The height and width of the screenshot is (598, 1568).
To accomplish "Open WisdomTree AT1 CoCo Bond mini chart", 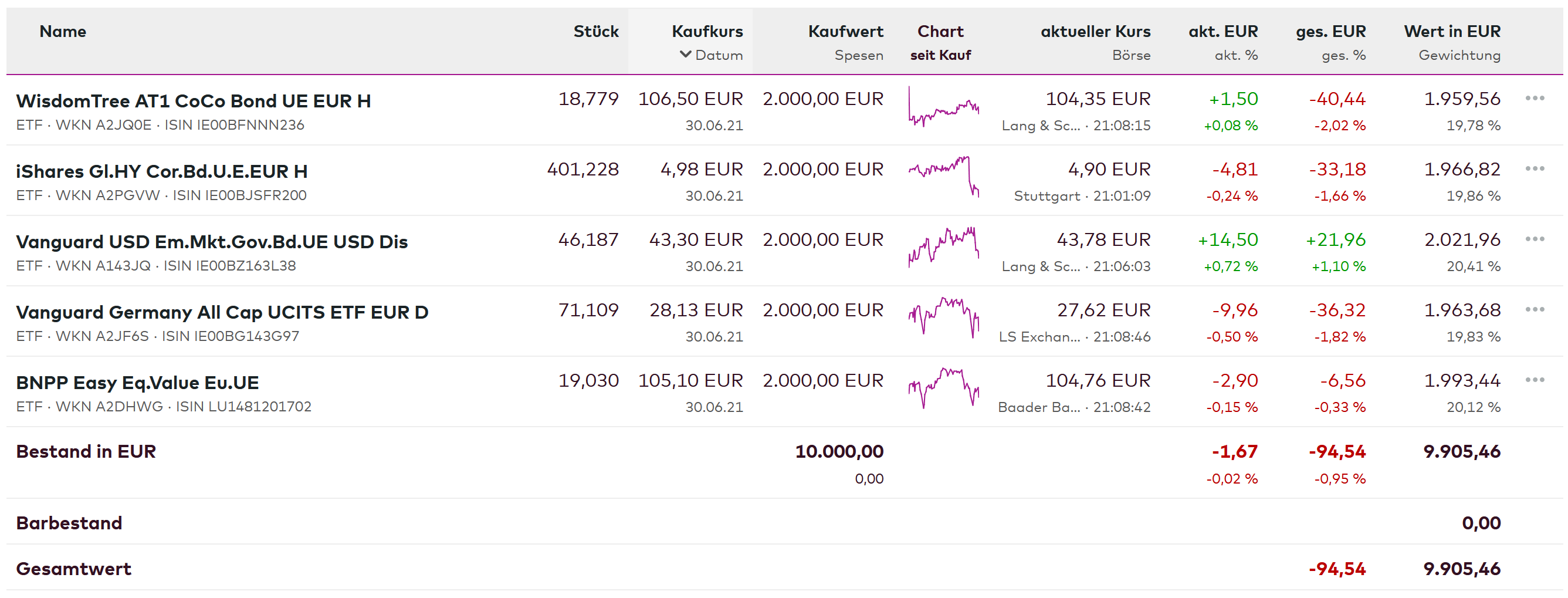I will 943,108.
